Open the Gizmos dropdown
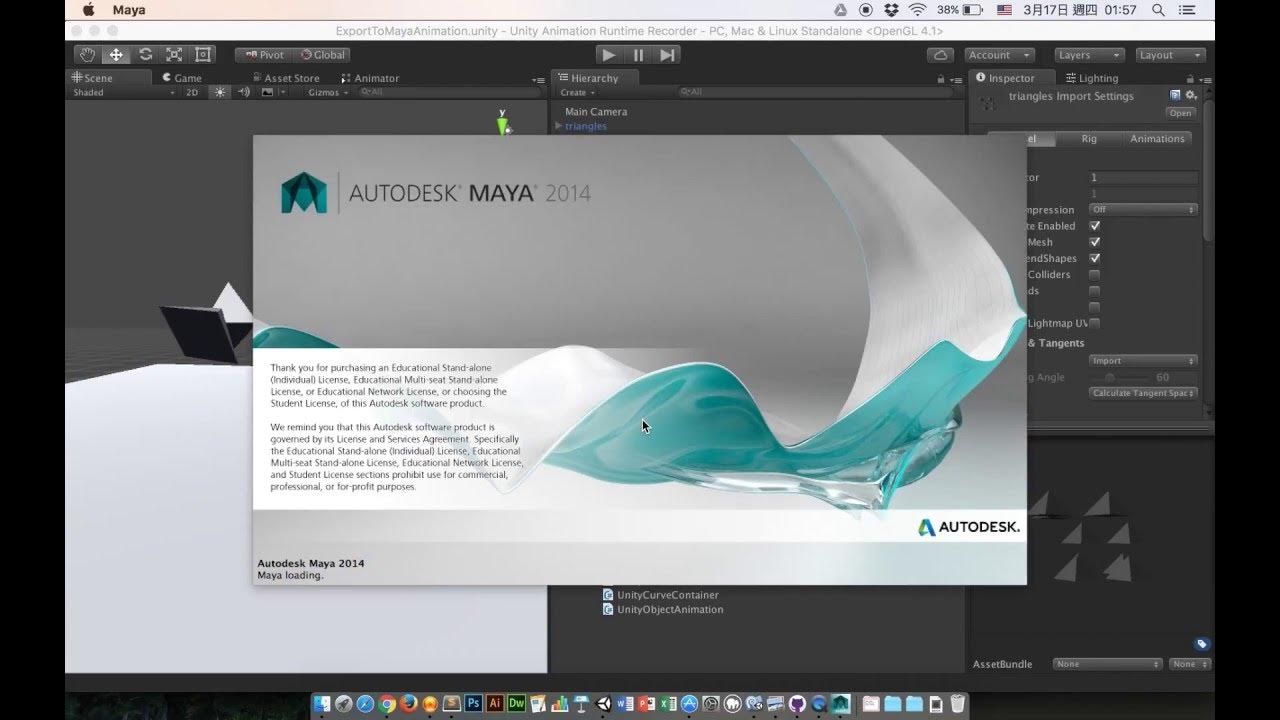 tap(328, 92)
